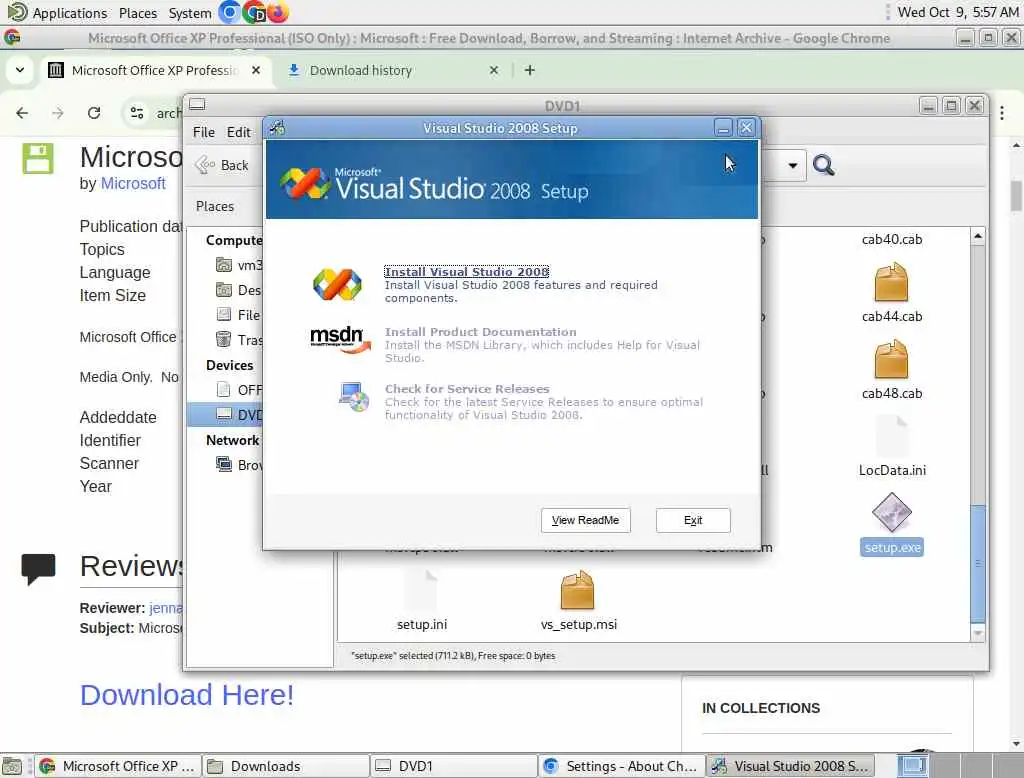Viewport: 1024px width, 778px height.
Task: Minimize the Visual Studio 2008 Setup dialog
Action: pos(723,128)
